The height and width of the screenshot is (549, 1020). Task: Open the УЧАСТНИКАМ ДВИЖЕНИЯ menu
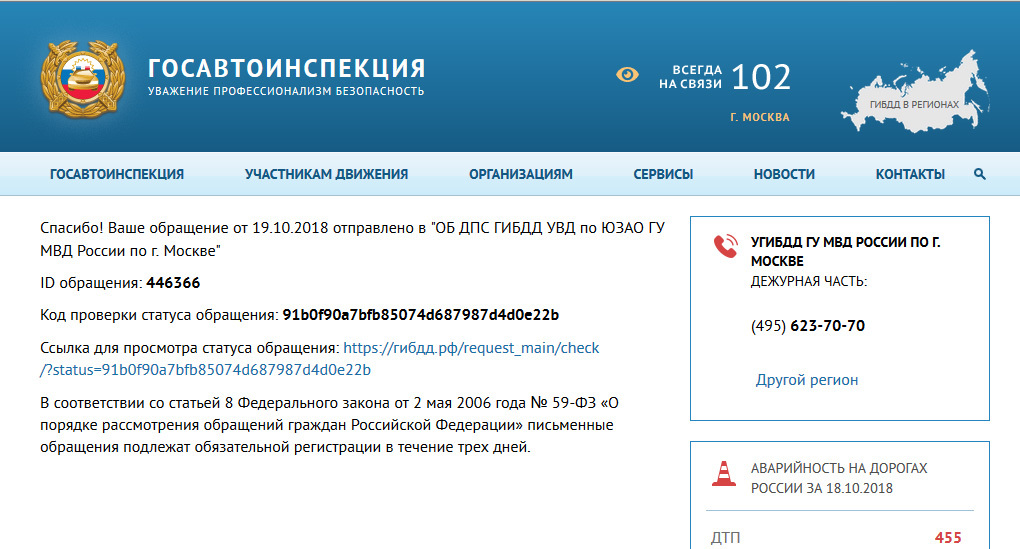pos(326,174)
